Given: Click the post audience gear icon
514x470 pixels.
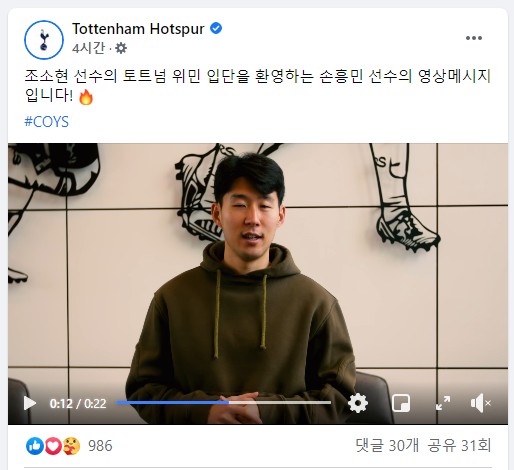Looking at the screenshot, I should pos(121,49).
